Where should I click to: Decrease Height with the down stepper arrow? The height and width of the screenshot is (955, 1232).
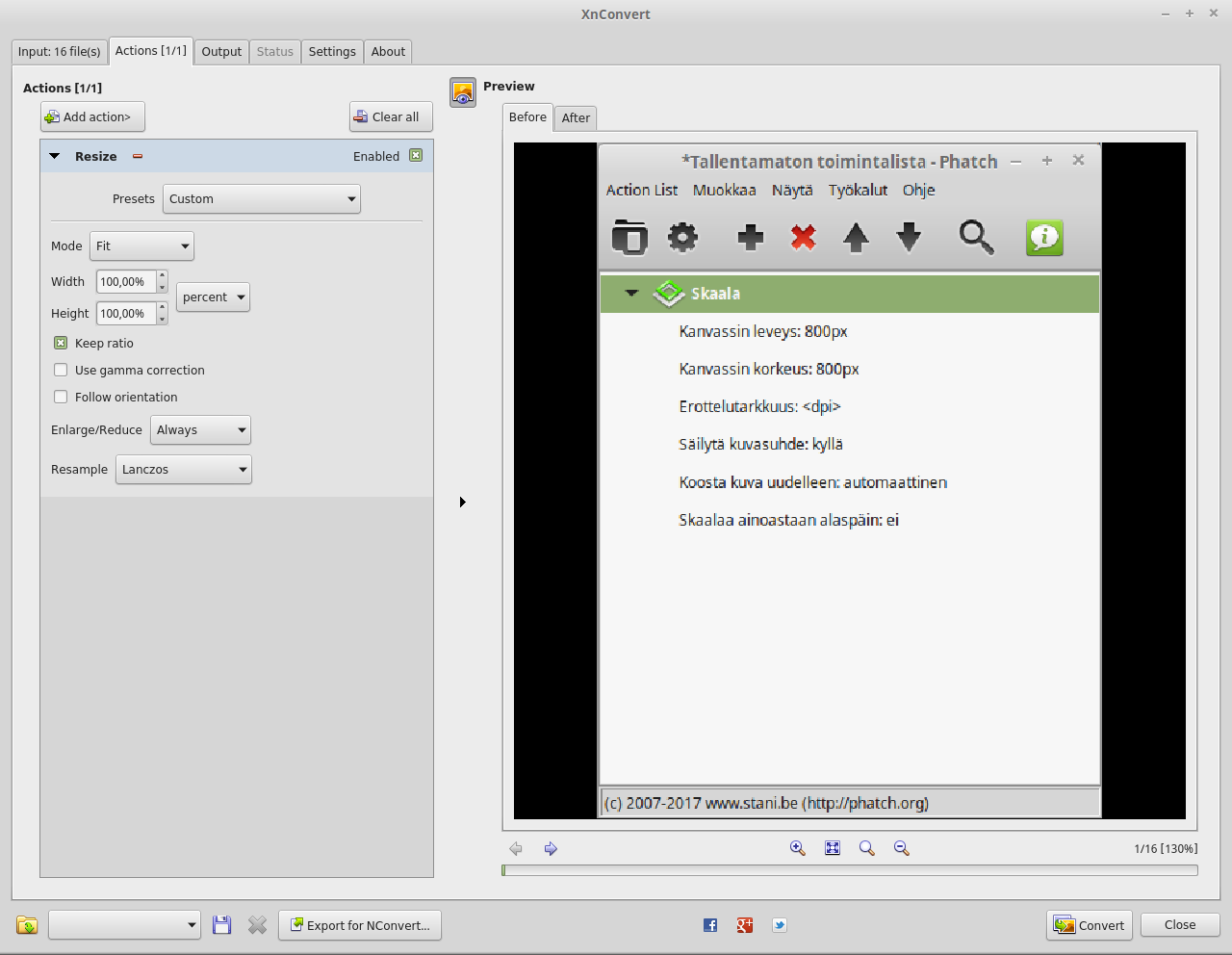tap(162, 319)
